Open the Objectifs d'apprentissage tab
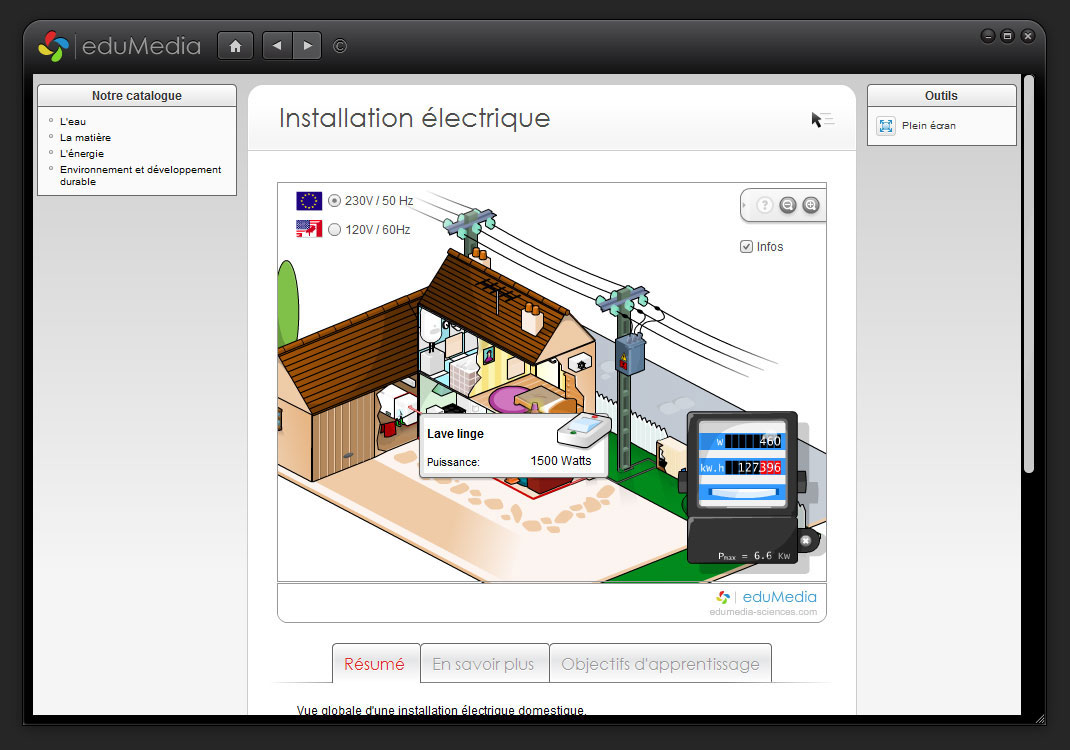The width and height of the screenshot is (1070, 750). click(660, 664)
